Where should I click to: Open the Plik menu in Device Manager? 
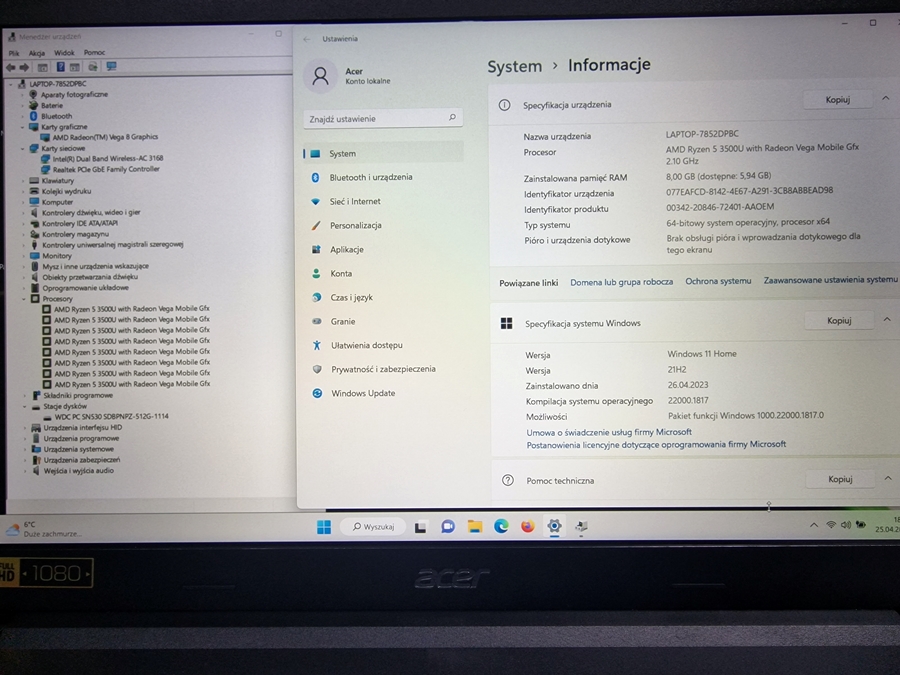14,53
